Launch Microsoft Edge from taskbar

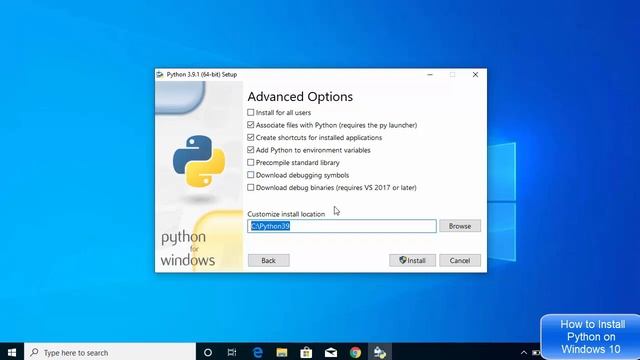pos(258,352)
